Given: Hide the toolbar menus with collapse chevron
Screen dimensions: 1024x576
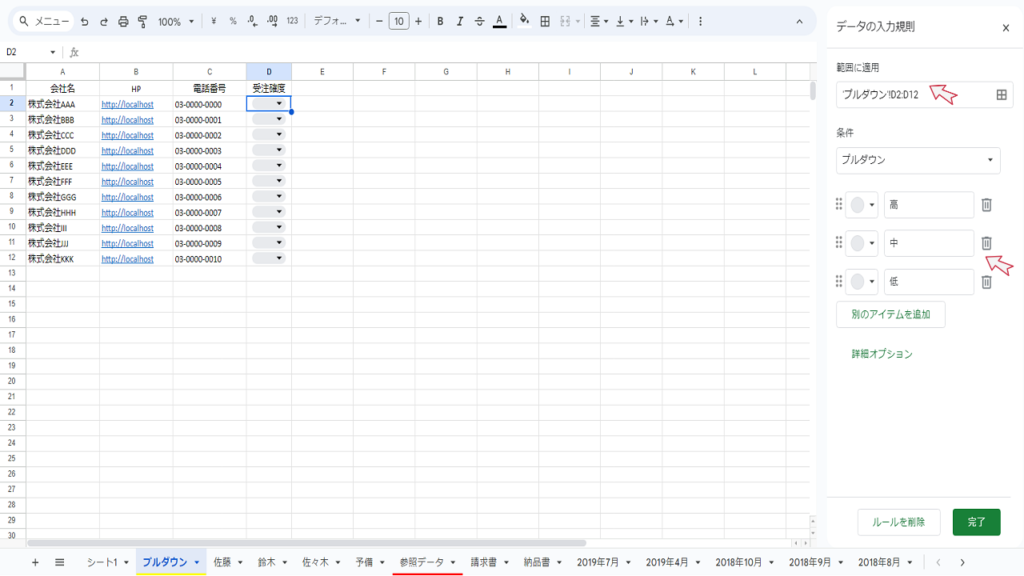Looking at the screenshot, I should [798, 21].
